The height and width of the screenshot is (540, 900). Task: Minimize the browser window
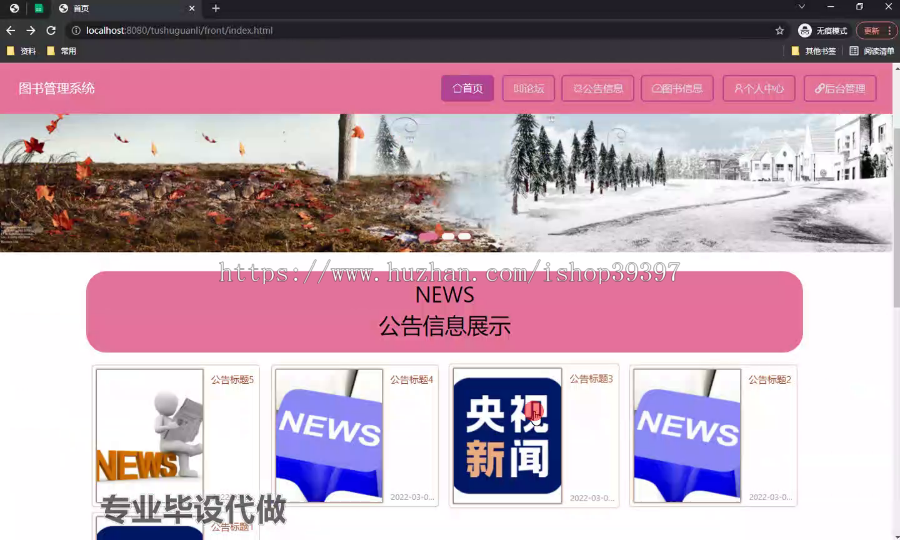pyautogui.click(x=831, y=7)
